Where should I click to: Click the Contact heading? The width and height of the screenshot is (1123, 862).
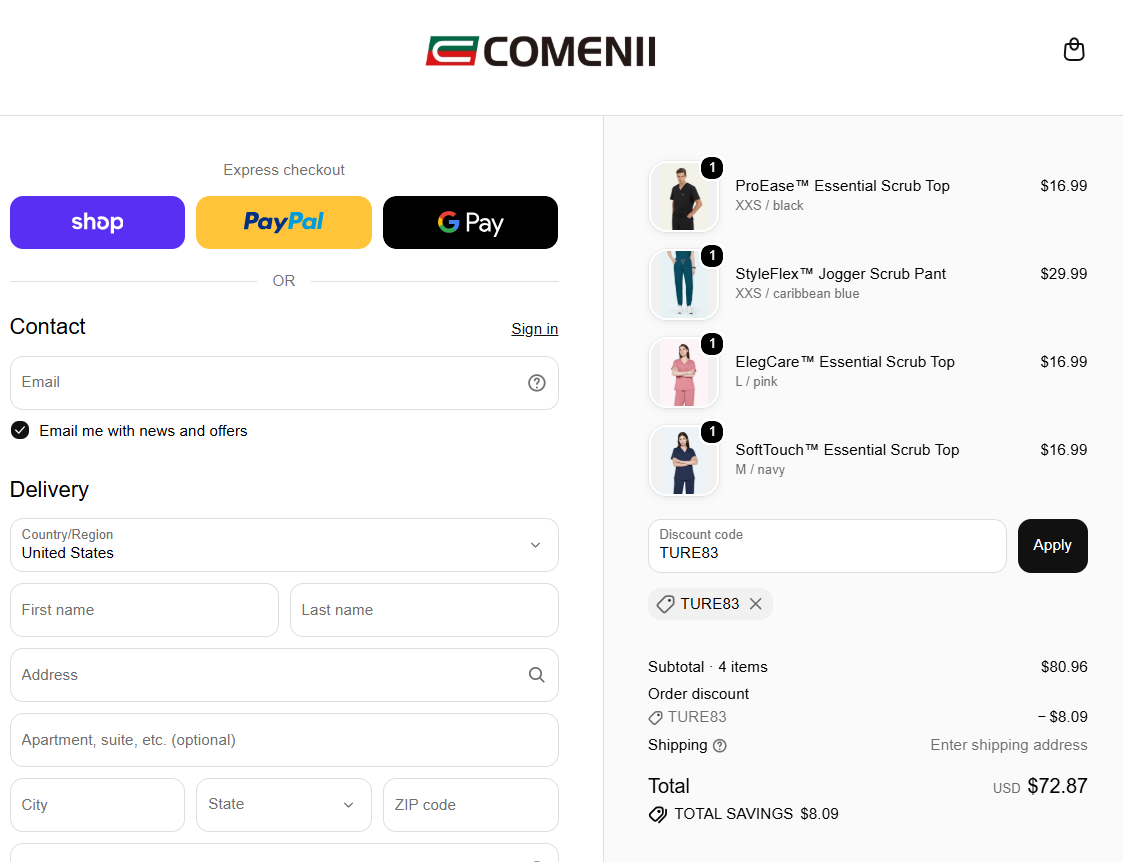(x=47, y=326)
